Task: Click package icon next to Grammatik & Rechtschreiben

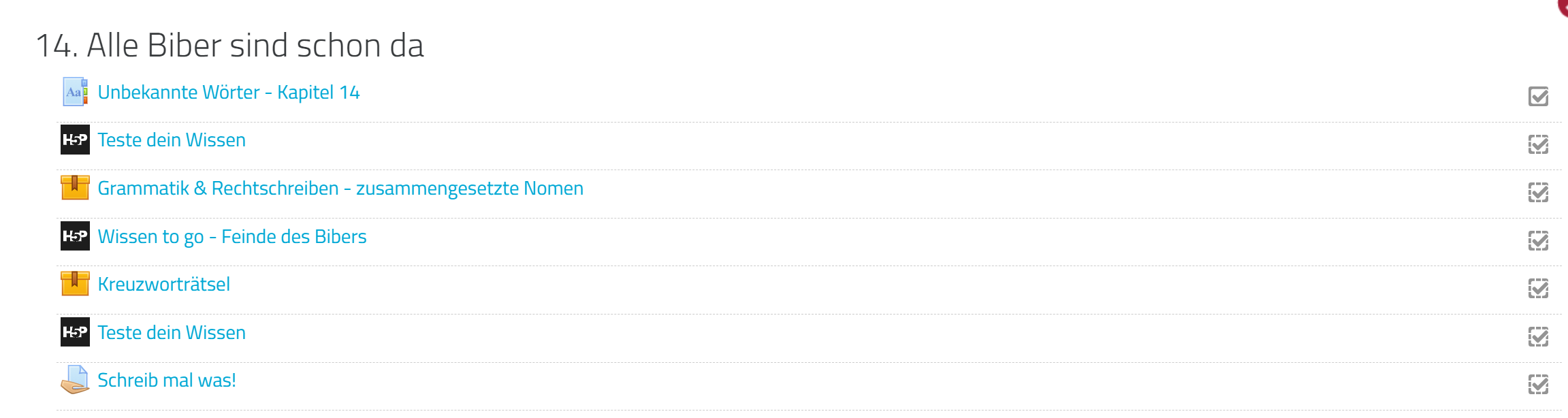Action: click(75, 188)
